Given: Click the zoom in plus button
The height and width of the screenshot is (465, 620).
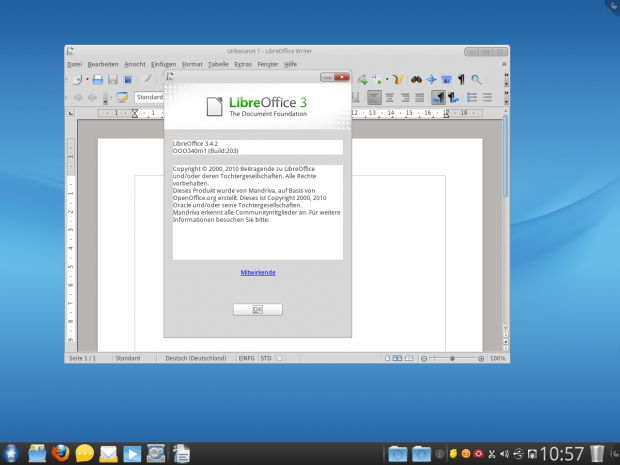Looking at the screenshot, I should pos(481,359).
